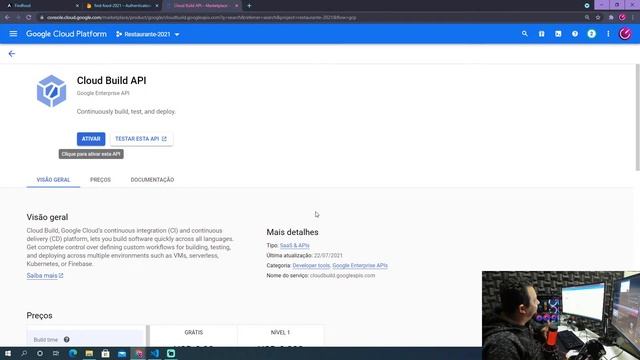
Task: Switch to the Authentication Firebase browser tab
Action: tap(121, 6)
